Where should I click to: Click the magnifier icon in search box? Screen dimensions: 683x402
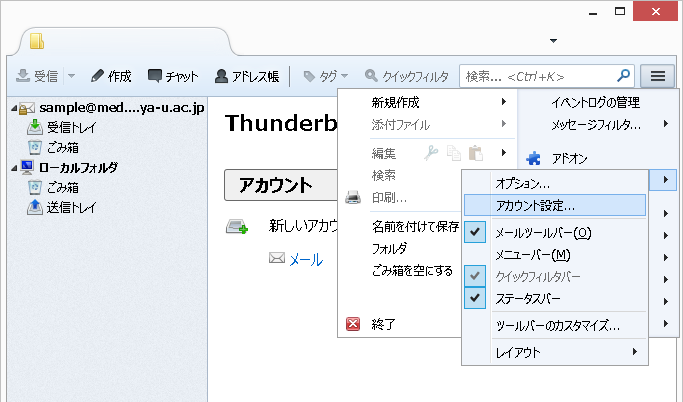pyautogui.click(x=624, y=76)
